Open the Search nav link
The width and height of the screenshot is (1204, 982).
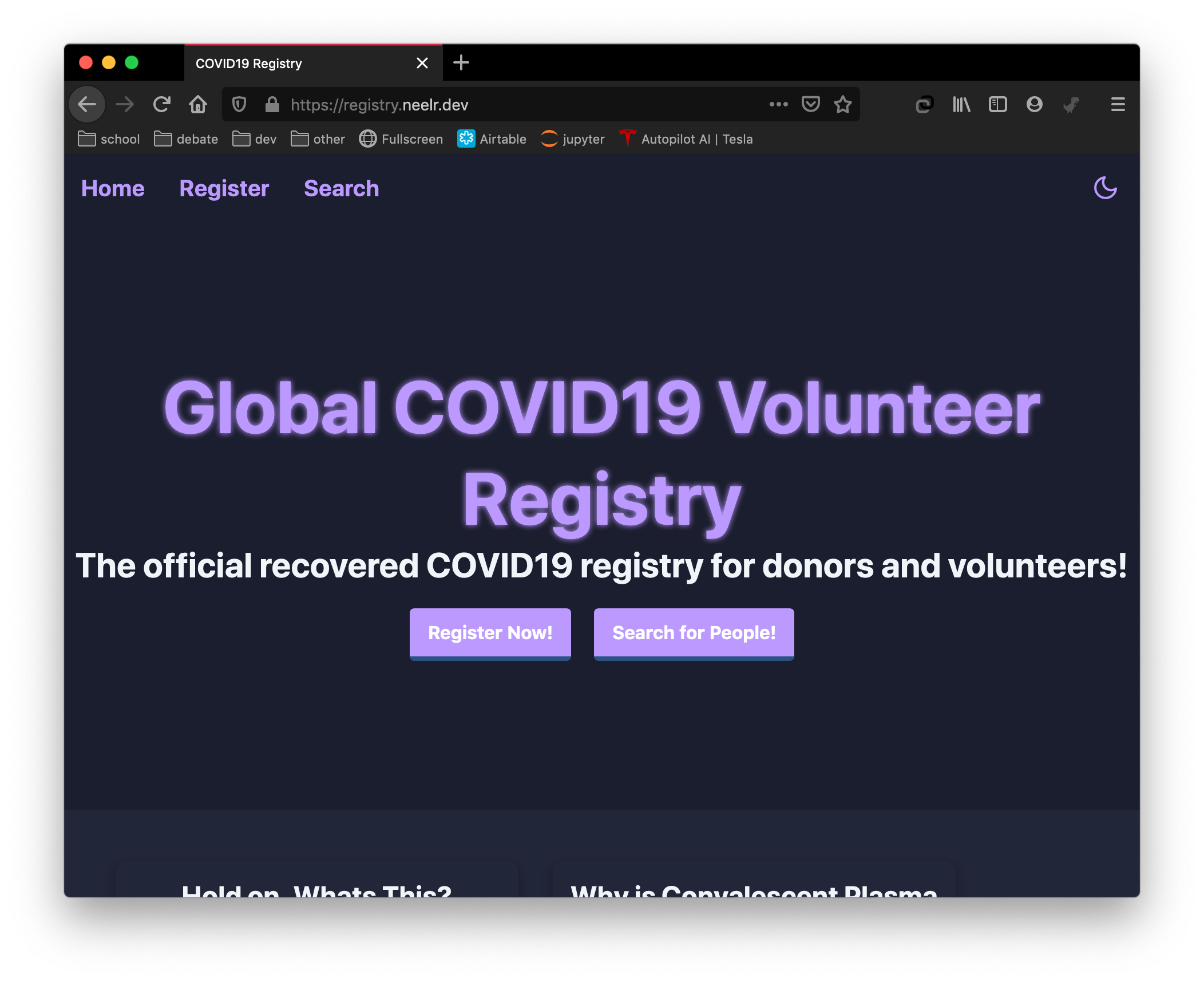pyautogui.click(x=341, y=189)
